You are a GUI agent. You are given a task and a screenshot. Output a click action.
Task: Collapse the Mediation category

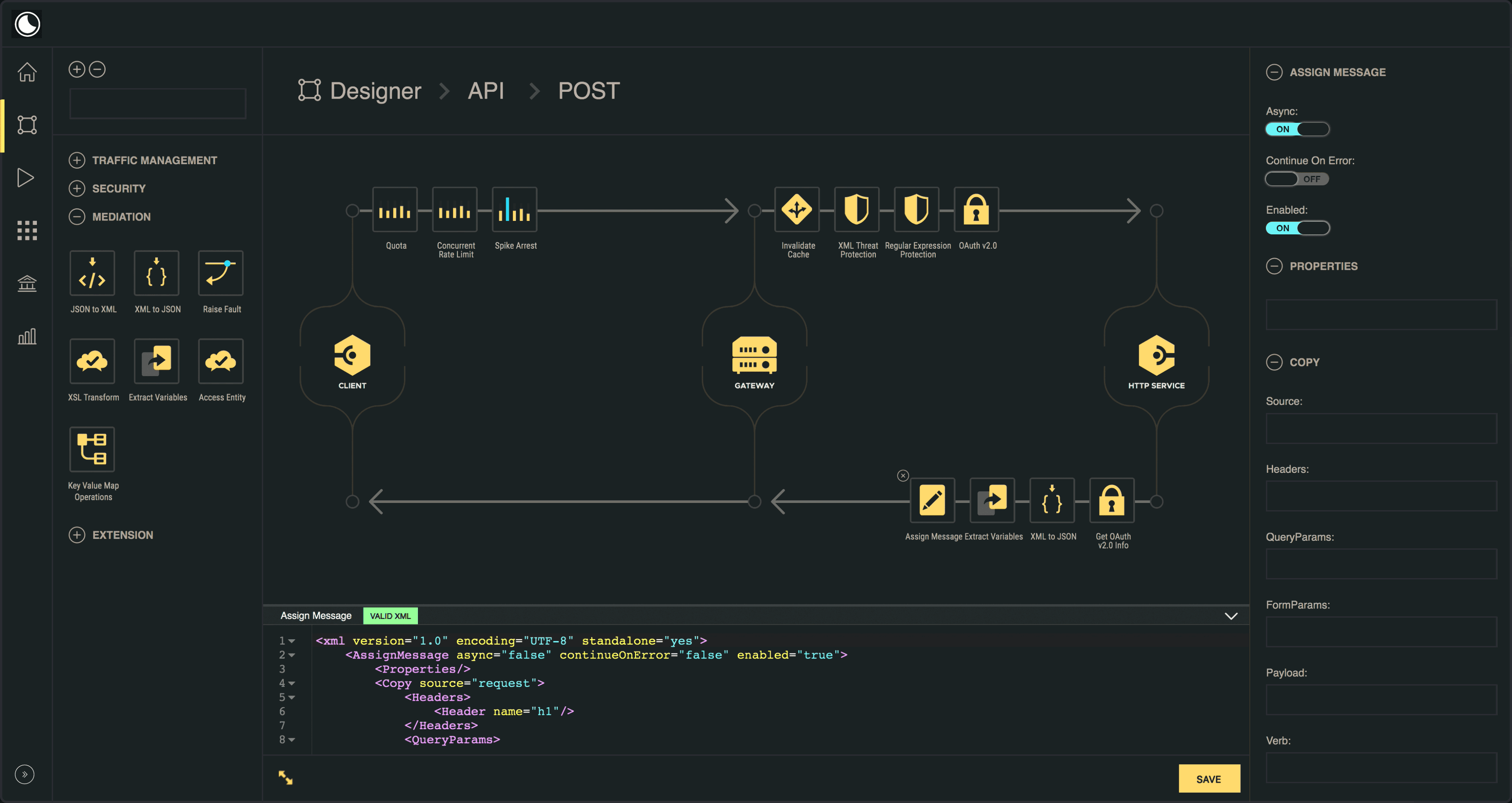pos(77,216)
